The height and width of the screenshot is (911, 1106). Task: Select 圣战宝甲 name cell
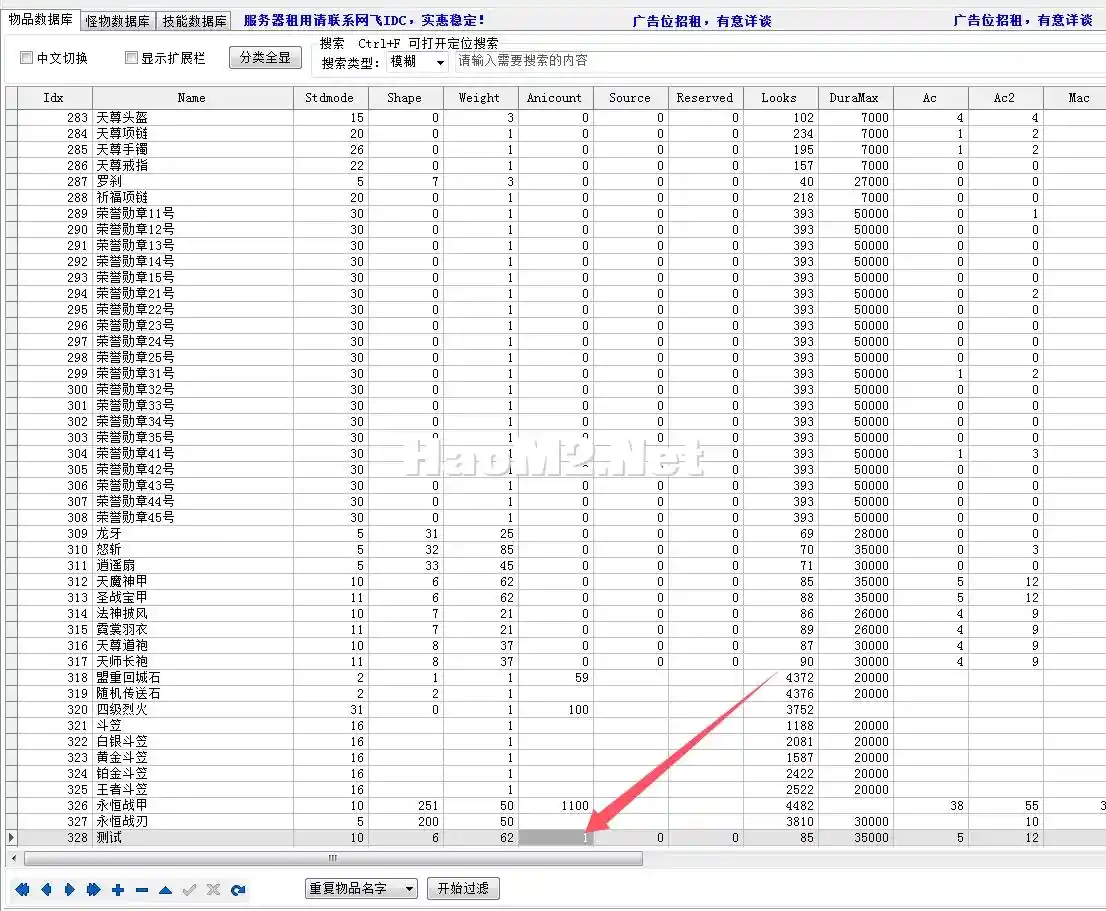(193, 598)
